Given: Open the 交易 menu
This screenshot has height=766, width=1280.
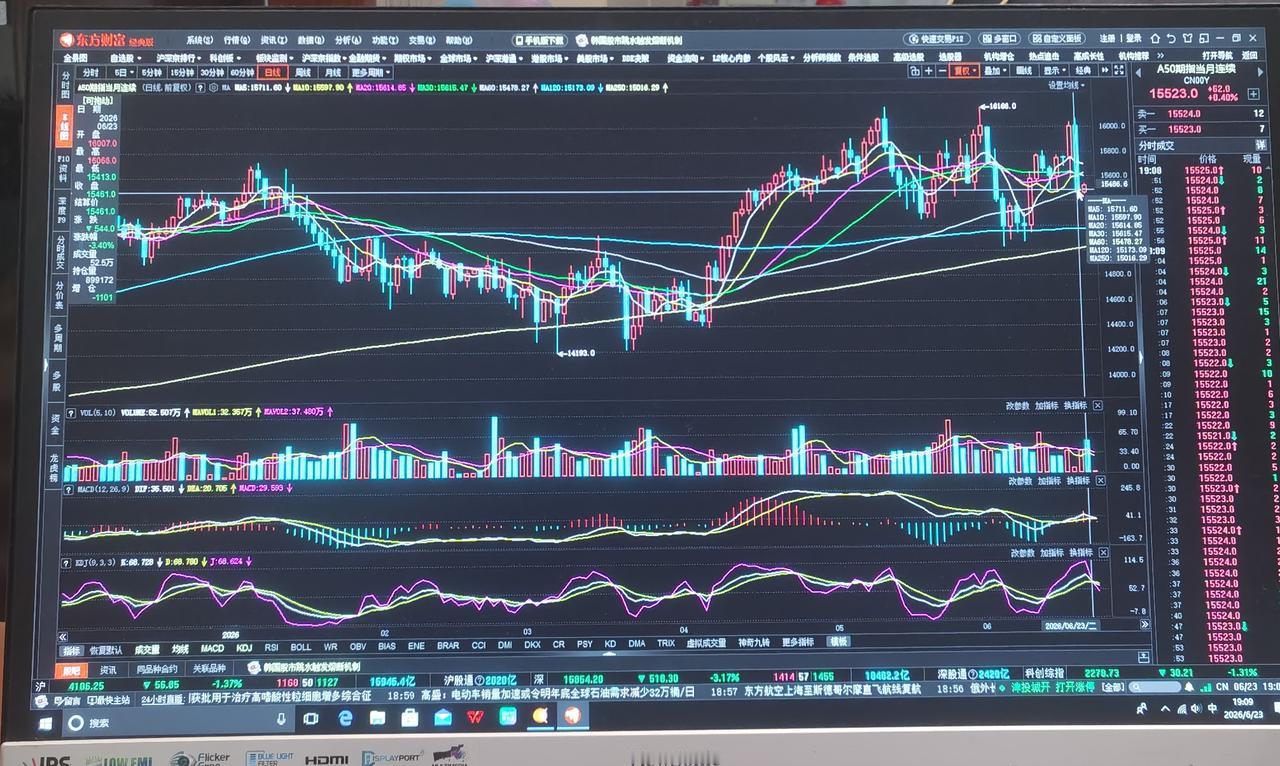Looking at the screenshot, I should (422, 40).
